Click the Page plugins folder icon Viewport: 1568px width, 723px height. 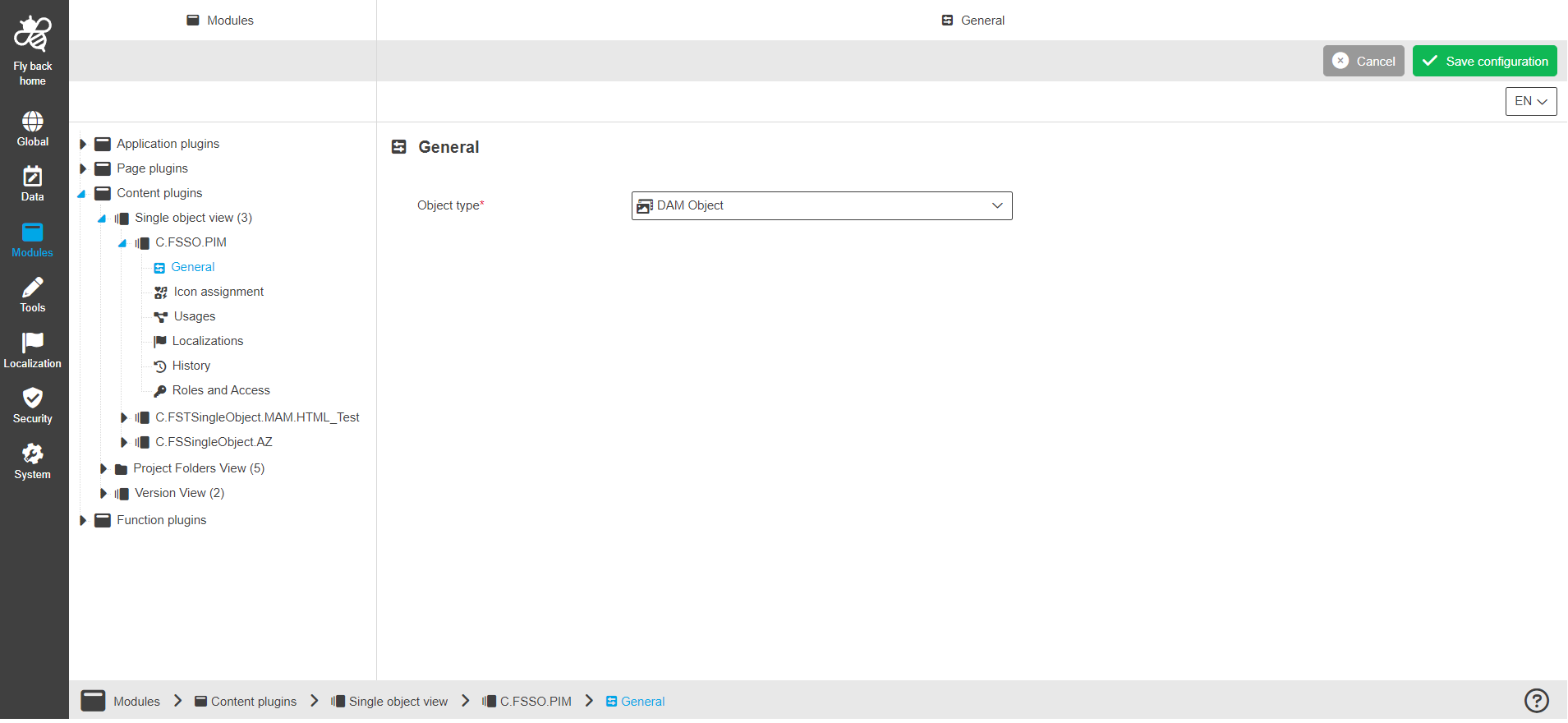pyautogui.click(x=103, y=168)
